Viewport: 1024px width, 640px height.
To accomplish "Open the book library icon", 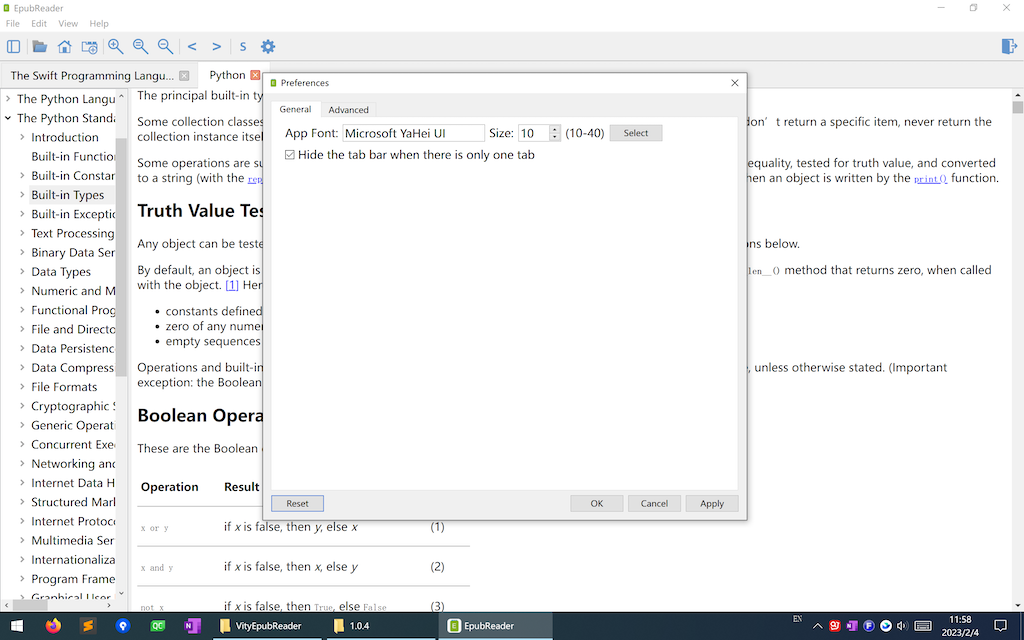I will coord(89,46).
